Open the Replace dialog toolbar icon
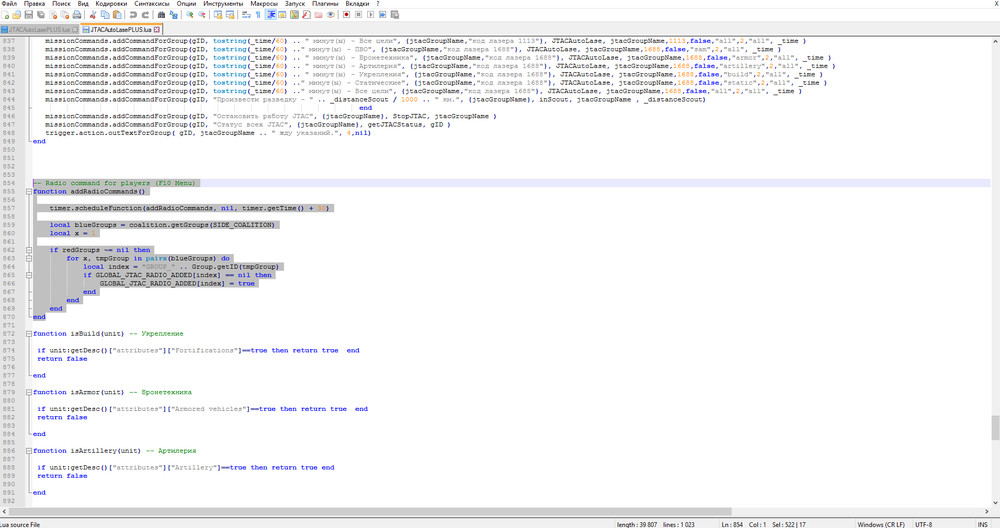This screenshot has height=528, width=1000. (173, 14)
